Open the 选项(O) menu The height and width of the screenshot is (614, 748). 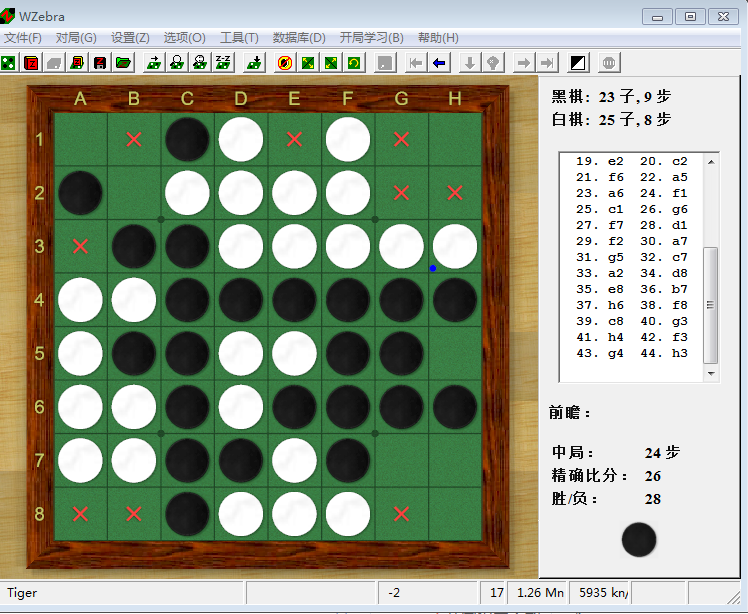tap(184, 38)
